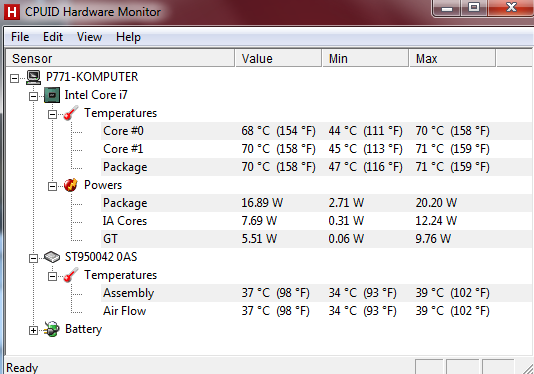Select the Air Flow temperature row
Viewport: 534px width, 374px height.
316,311
